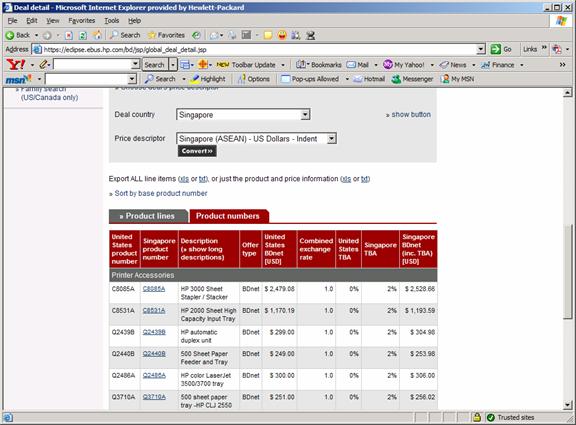Open the Edit menu

(x=32, y=21)
